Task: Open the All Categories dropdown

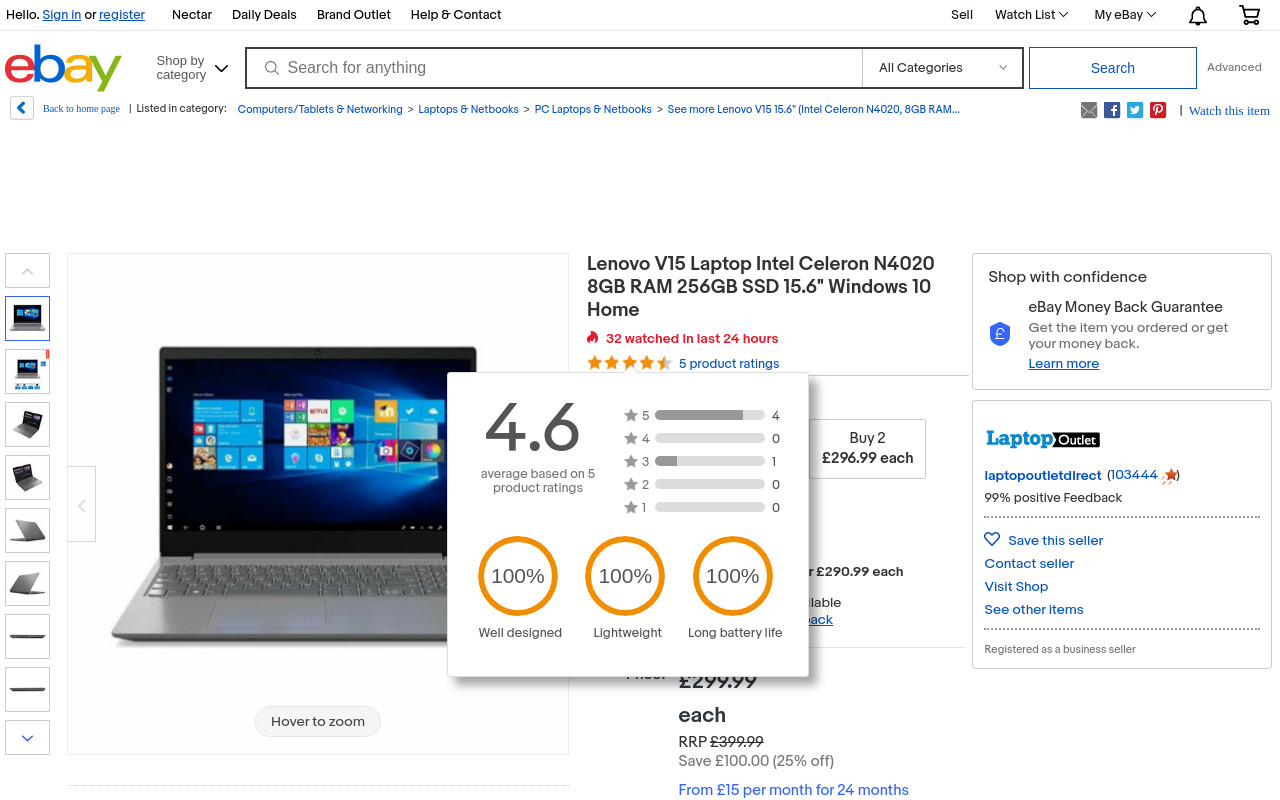Action: click(x=943, y=68)
